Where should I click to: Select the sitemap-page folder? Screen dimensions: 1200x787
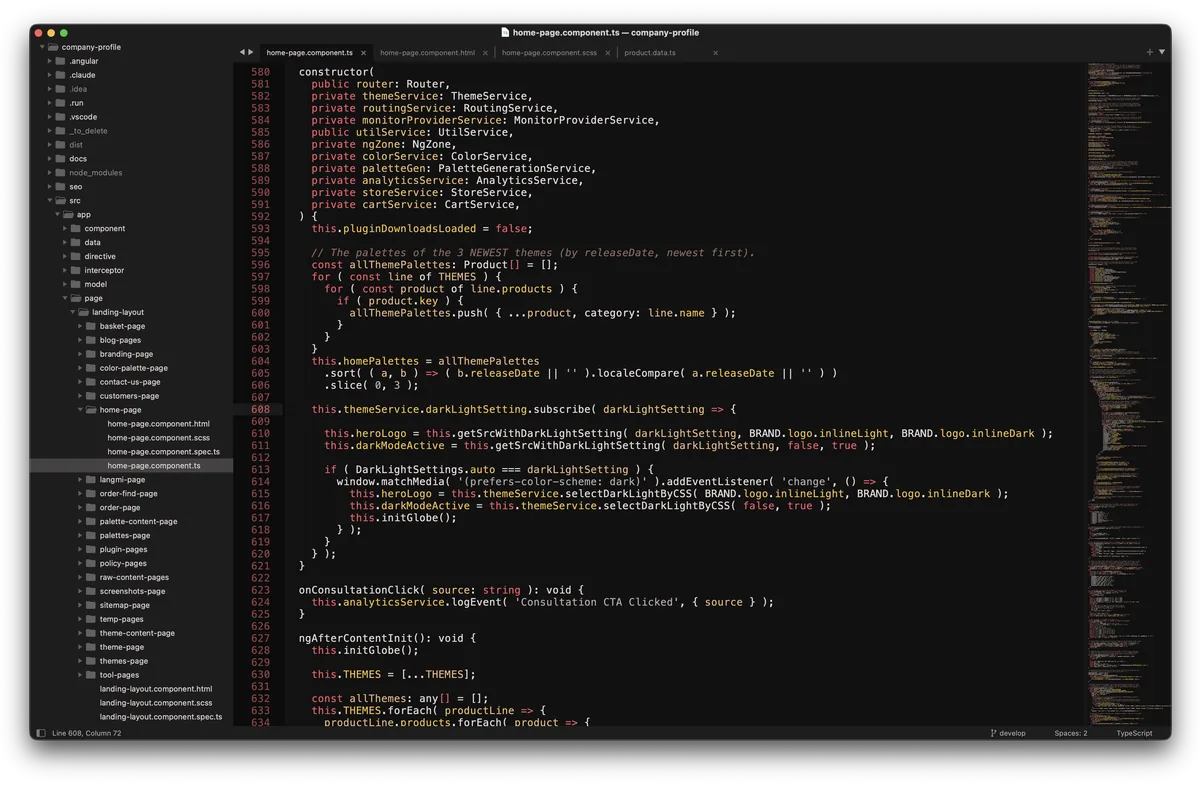(125, 605)
